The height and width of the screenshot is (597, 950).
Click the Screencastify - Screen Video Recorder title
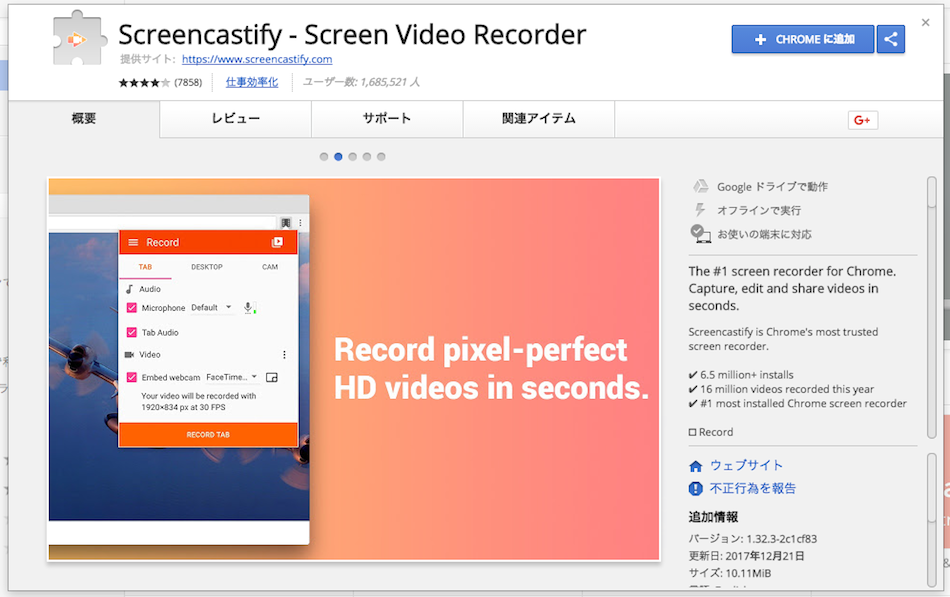352,35
